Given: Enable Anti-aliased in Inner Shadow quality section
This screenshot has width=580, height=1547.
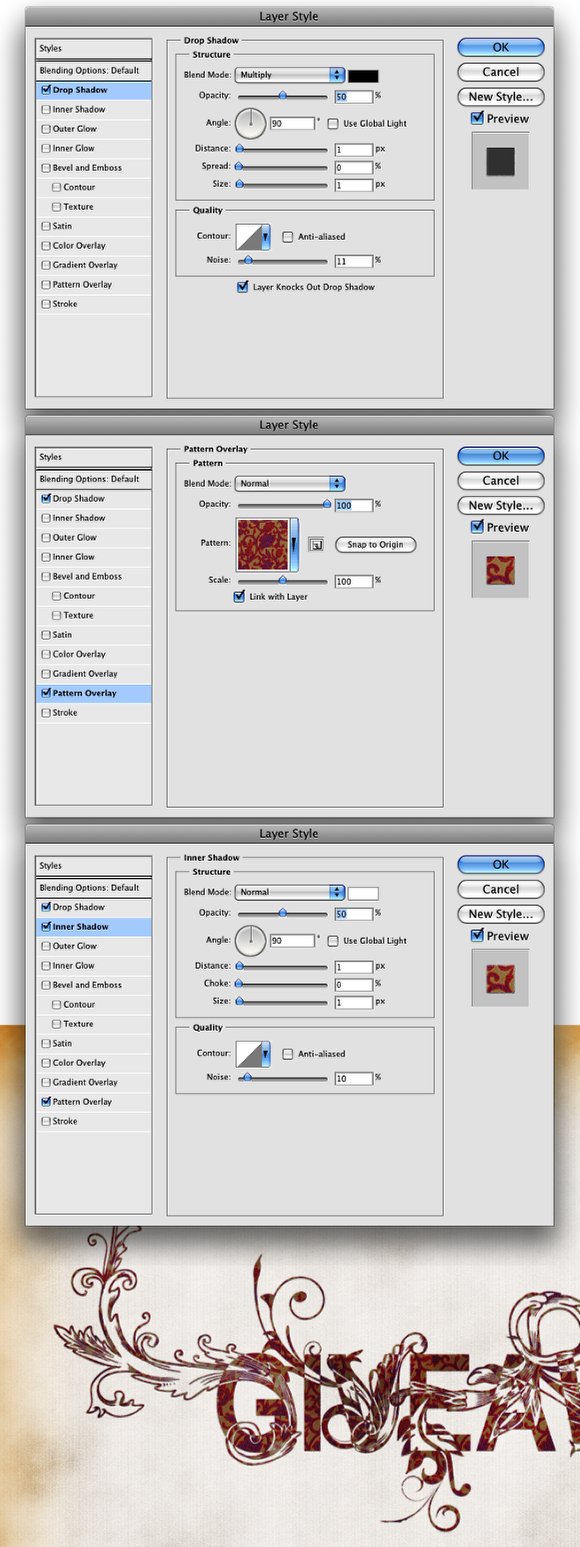Looking at the screenshot, I should [288, 1054].
